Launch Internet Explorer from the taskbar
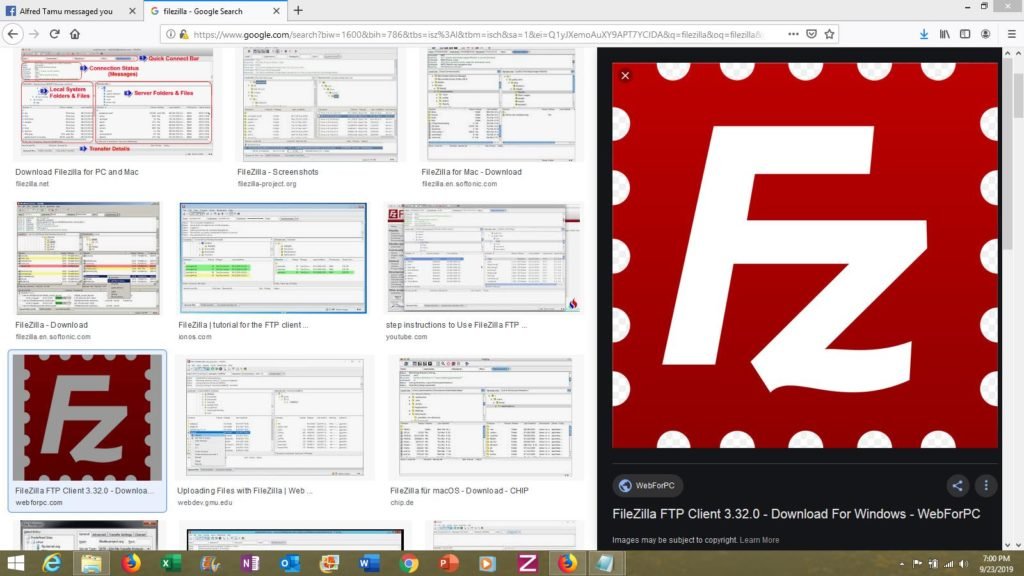 (x=51, y=563)
